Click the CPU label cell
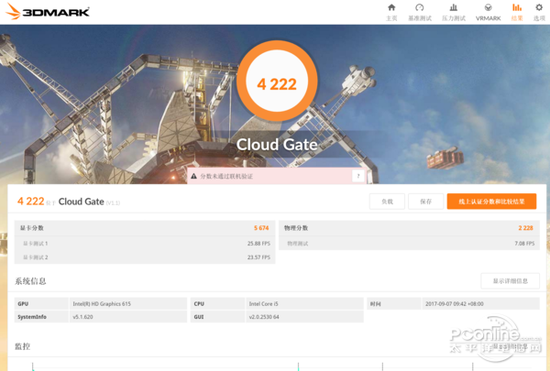The image size is (550, 371). tap(217, 304)
